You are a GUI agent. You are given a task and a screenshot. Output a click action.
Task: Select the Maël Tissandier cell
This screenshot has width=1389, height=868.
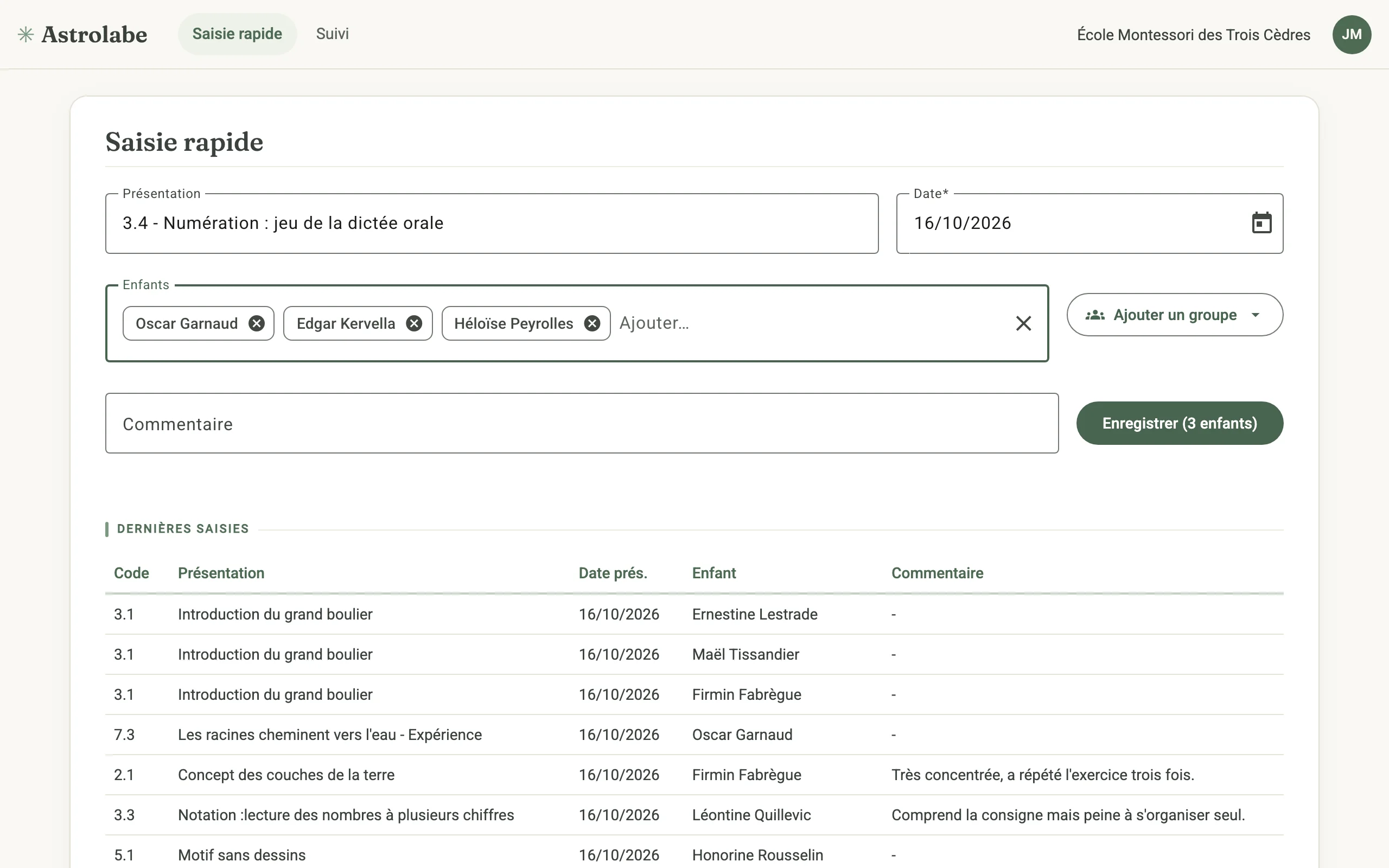pos(746,654)
